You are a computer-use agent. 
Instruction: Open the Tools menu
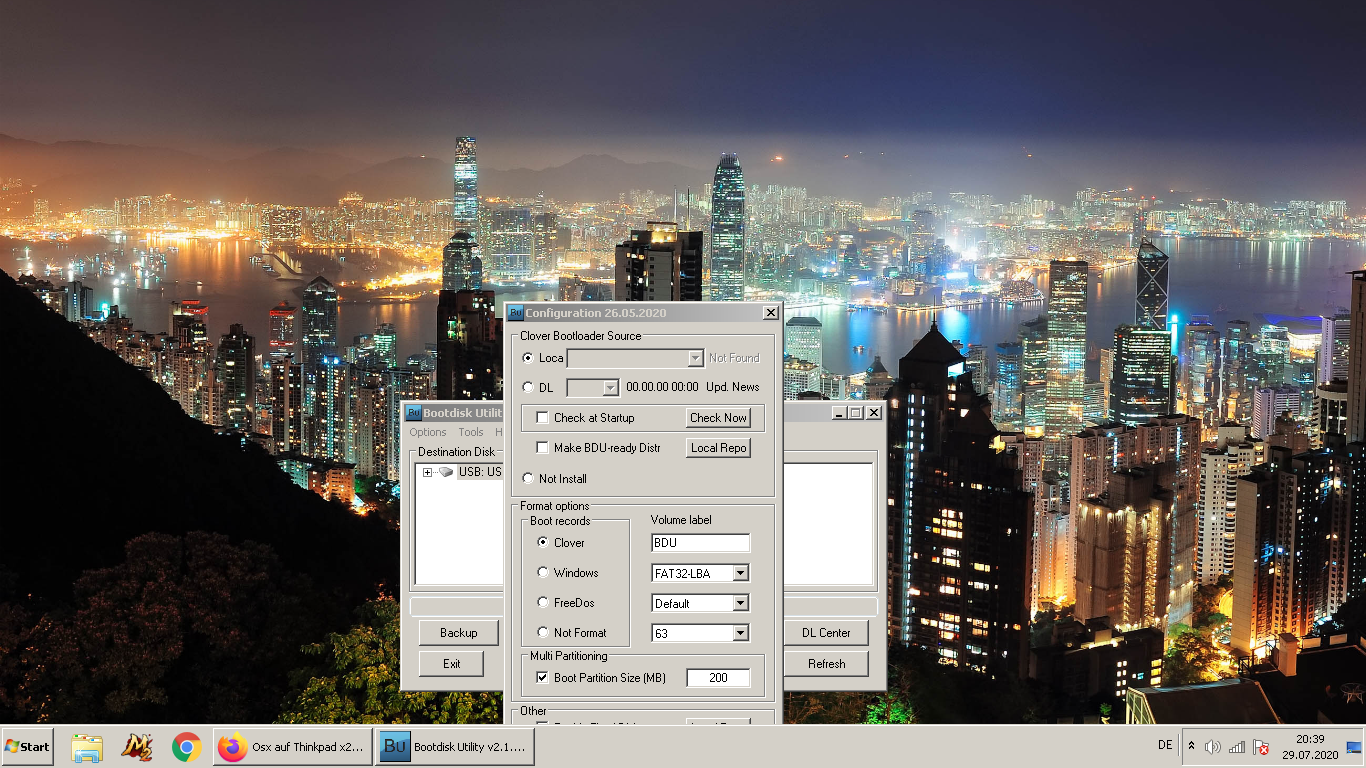click(x=470, y=432)
